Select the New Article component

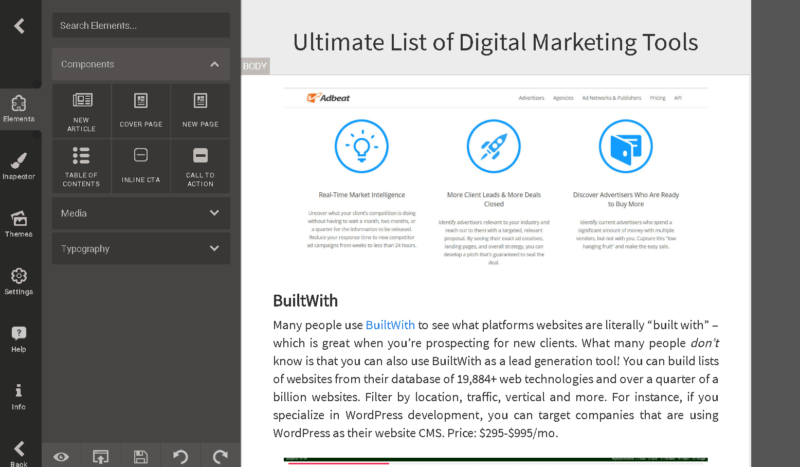(x=81, y=111)
